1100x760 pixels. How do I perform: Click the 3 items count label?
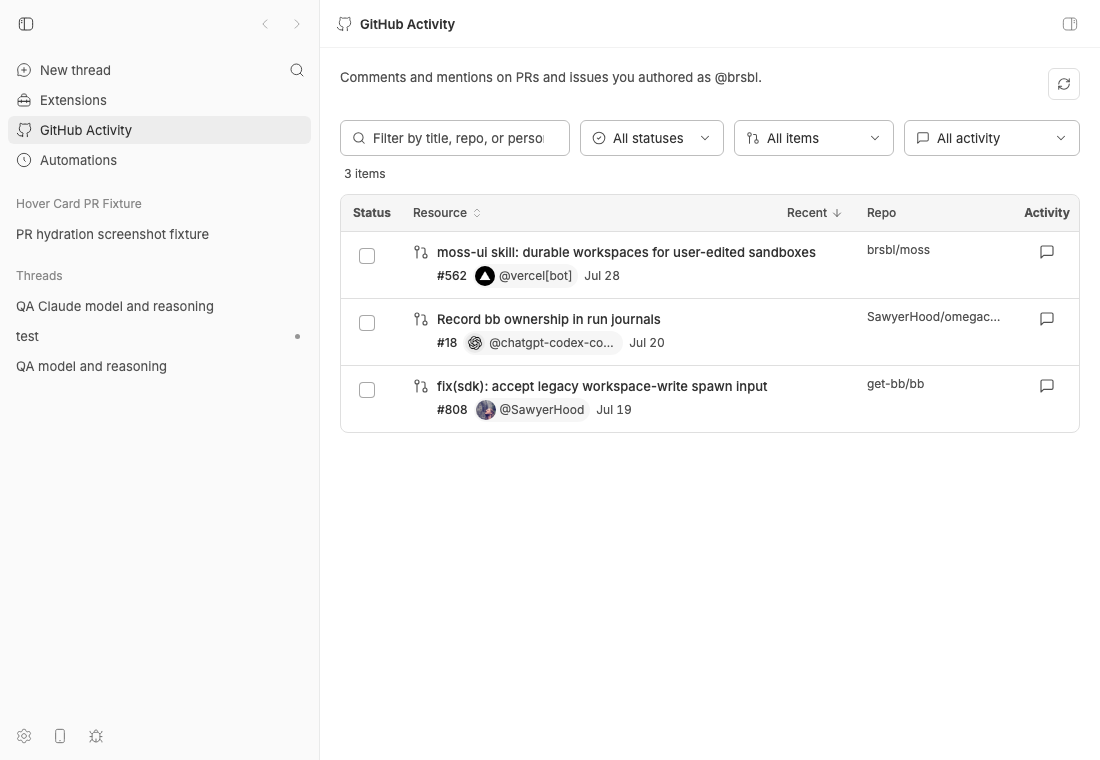pos(364,173)
